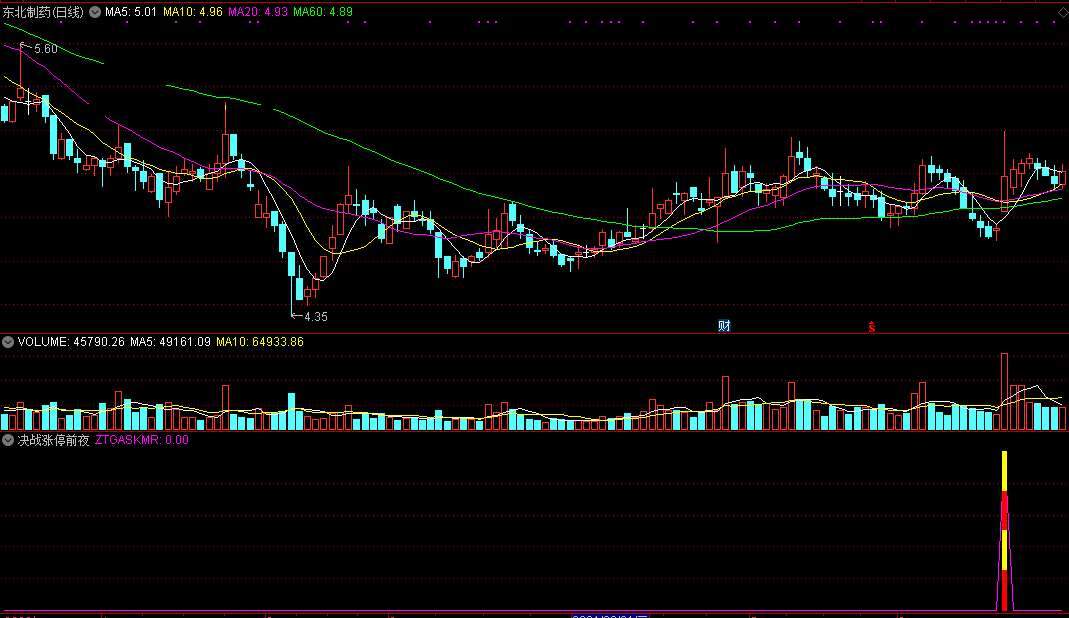Select the MA5: 5.01 moving average label
This screenshot has width=1069, height=618.
(x=131, y=12)
